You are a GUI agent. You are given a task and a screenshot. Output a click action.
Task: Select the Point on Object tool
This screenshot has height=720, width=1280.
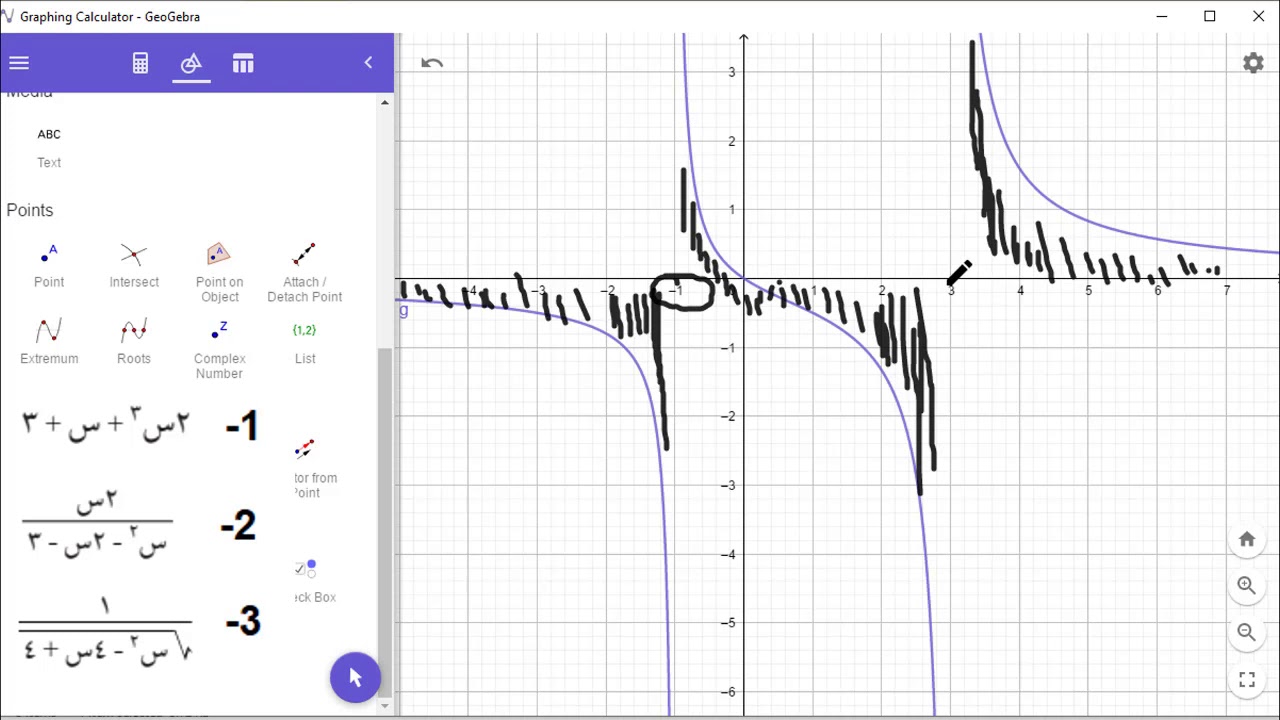pyautogui.click(x=219, y=272)
